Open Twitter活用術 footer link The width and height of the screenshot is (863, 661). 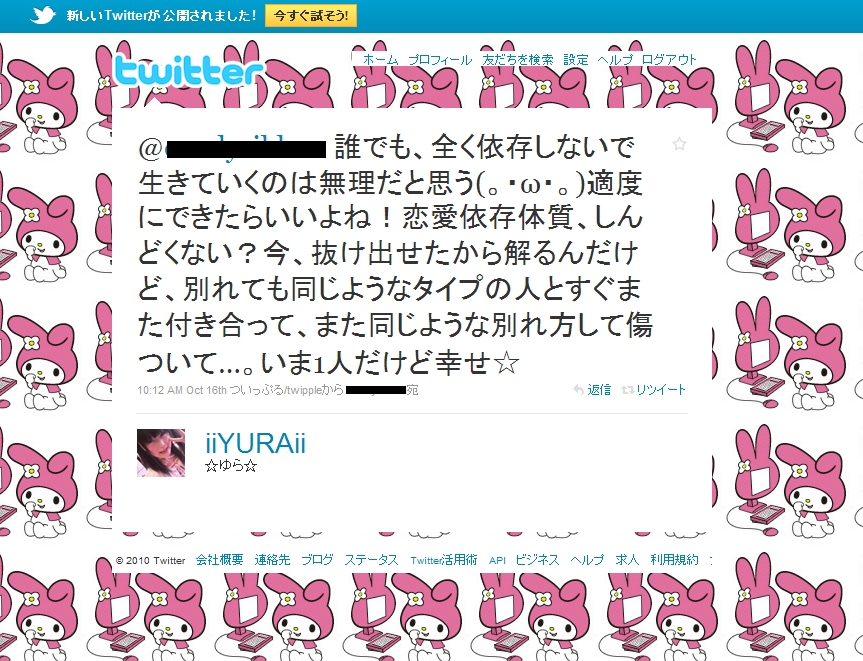tap(444, 560)
